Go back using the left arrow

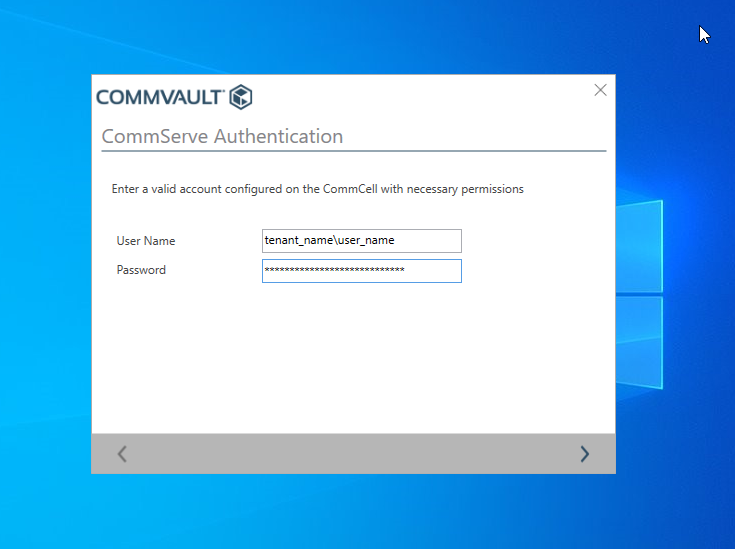click(122, 454)
